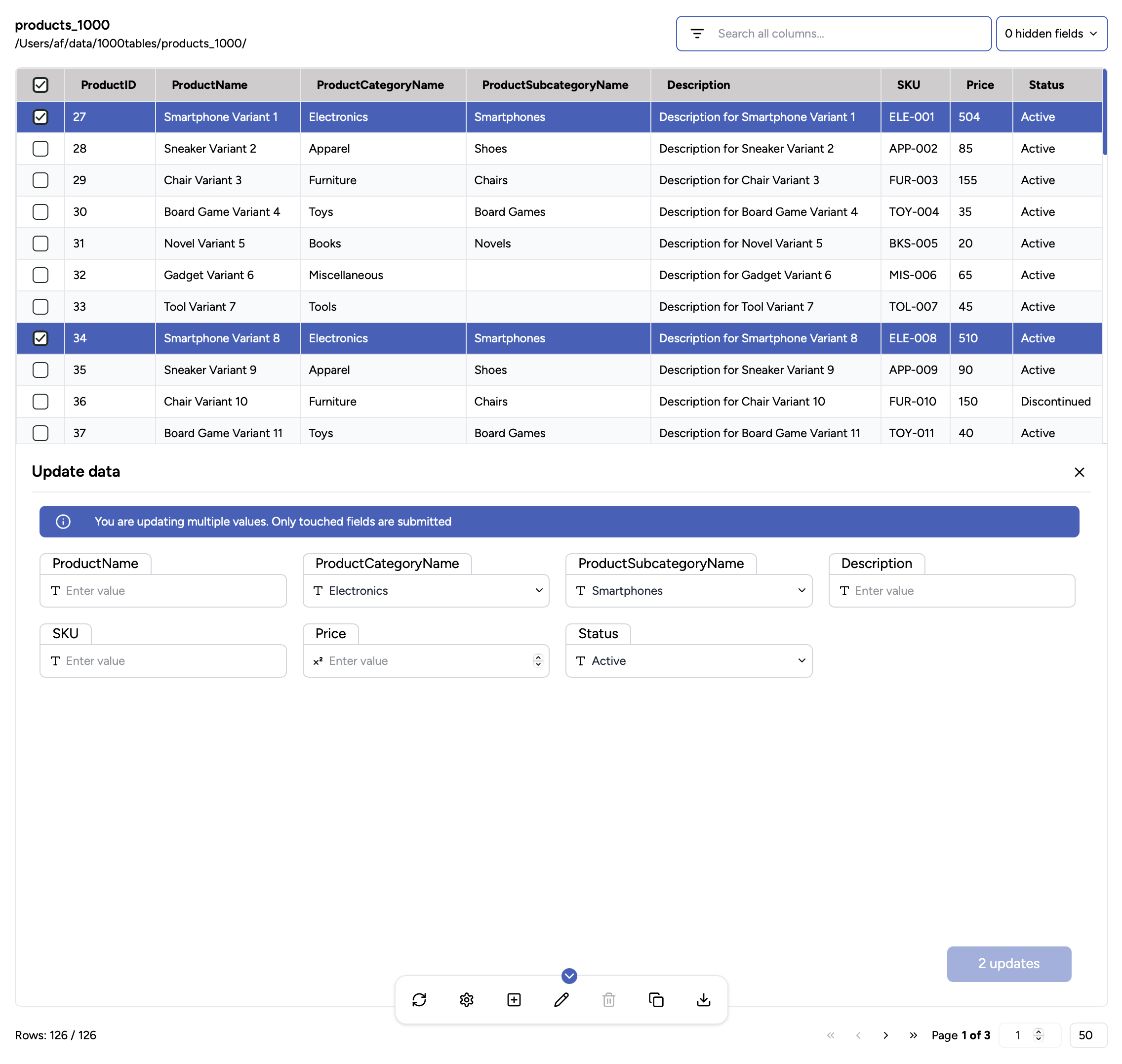Close the Update data panel

pyautogui.click(x=1080, y=472)
